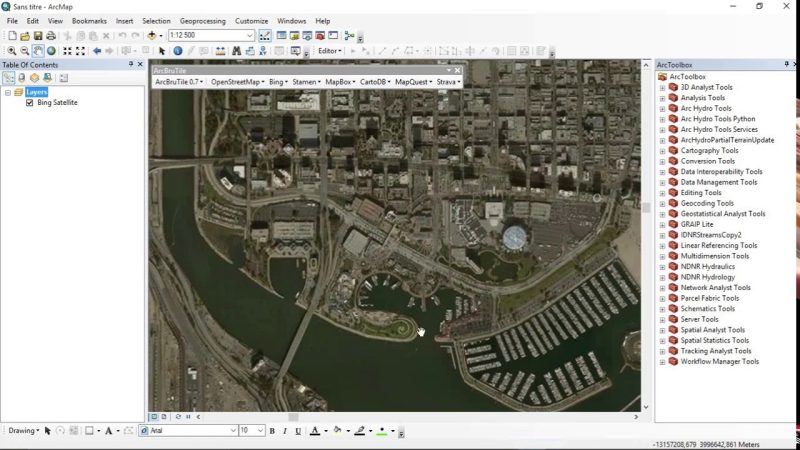Zoom to Full Extent globe
The width and height of the screenshot is (800, 450).
click(51, 51)
